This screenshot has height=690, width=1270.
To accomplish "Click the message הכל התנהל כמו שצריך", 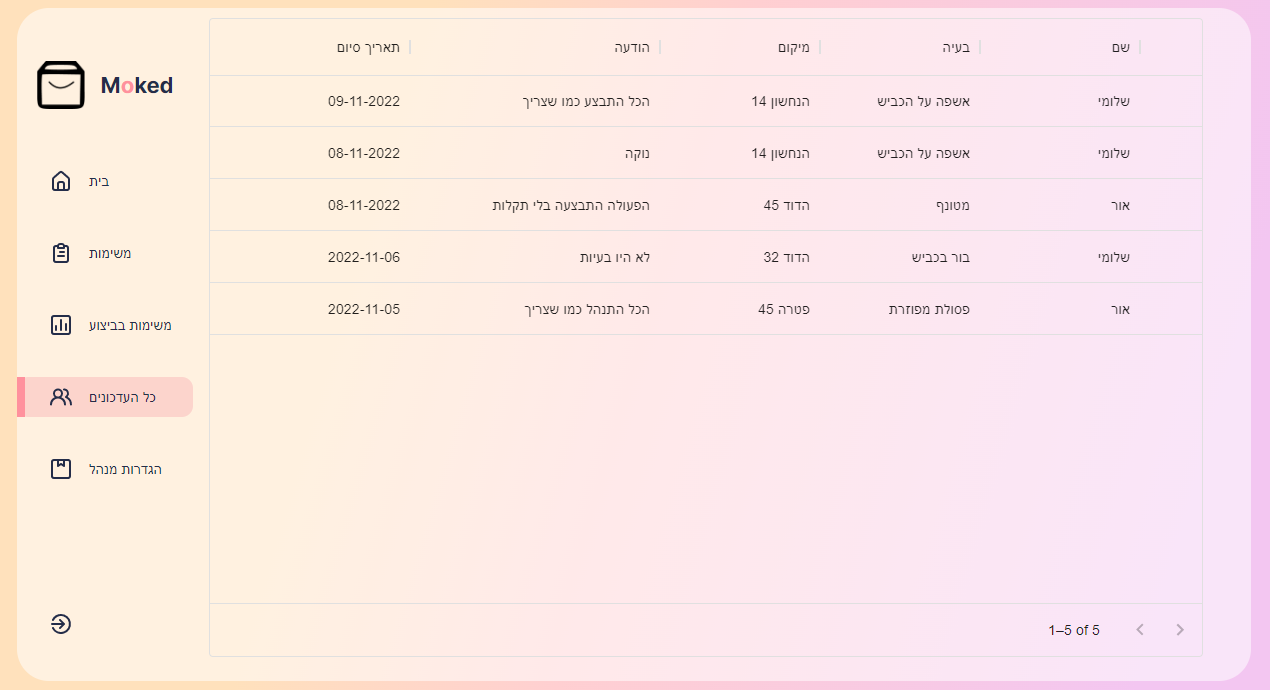I will pos(587,309).
